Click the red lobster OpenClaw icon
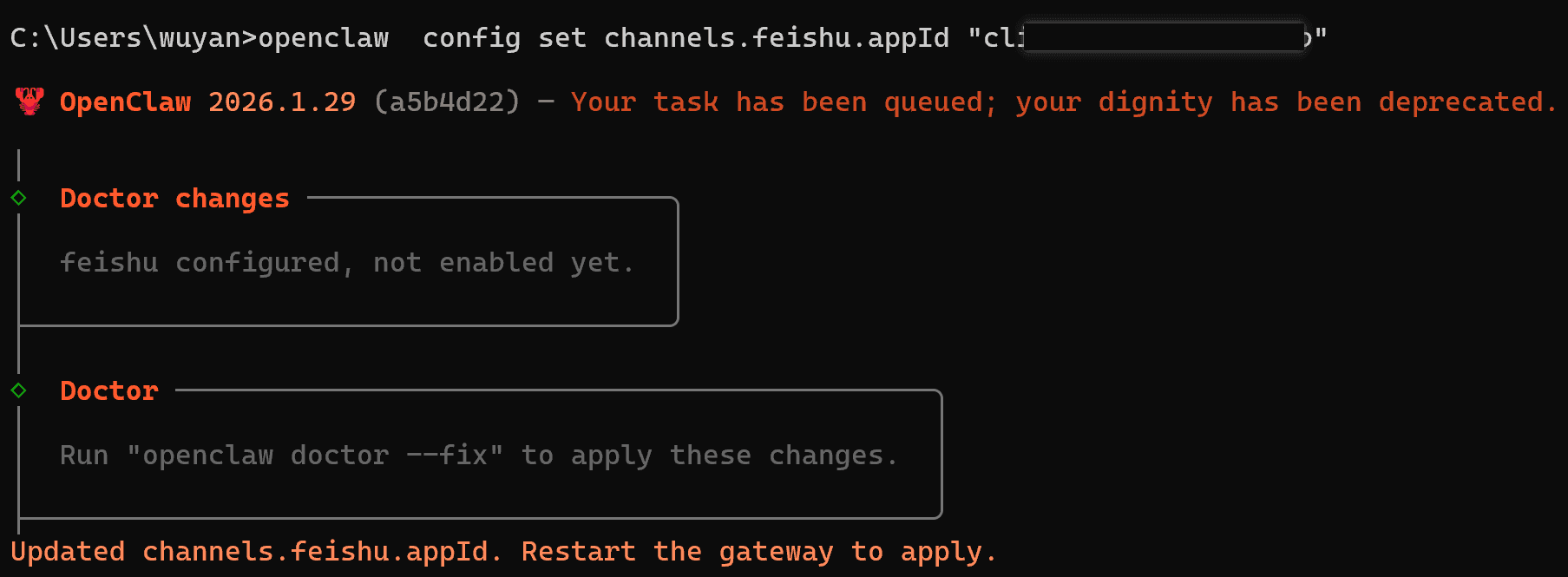1568x577 pixels. (x=30, y=102)
